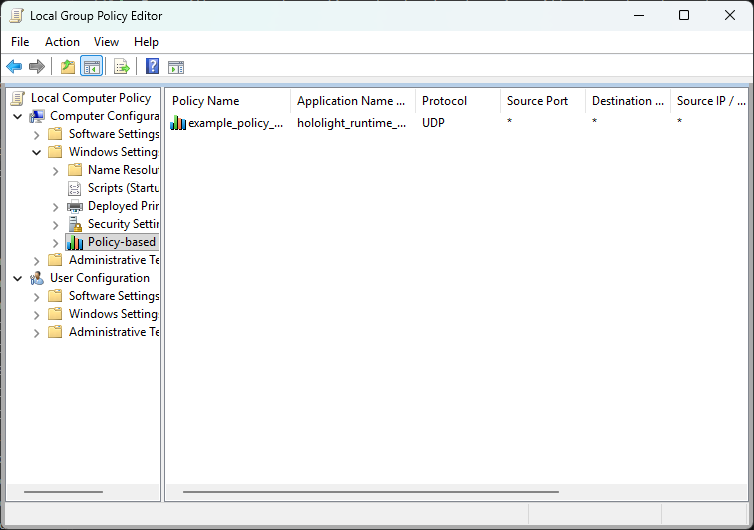Viewport: 754px width, 530px height.
Task: Expand the Deployed Printers node
Action: [x=55, y=207]
